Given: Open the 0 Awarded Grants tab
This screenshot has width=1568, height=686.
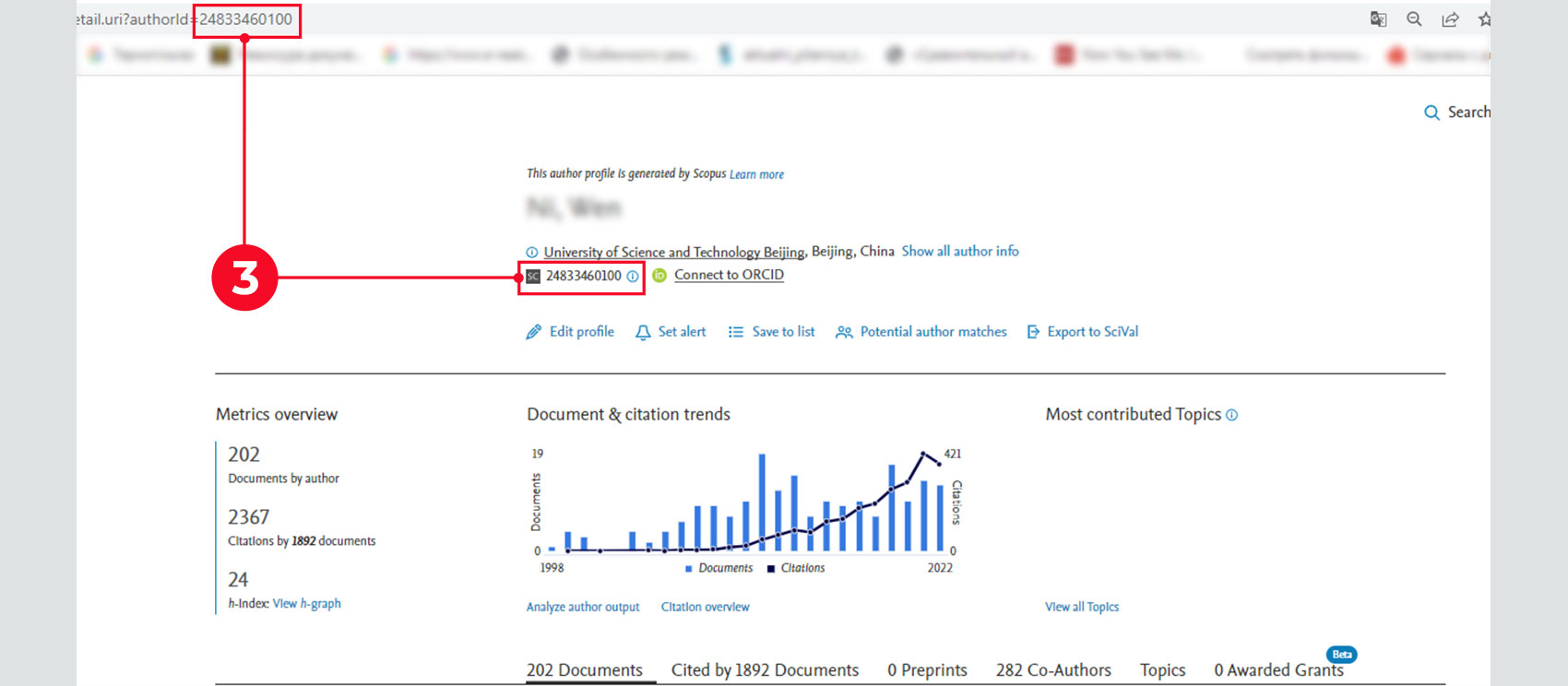Looking at the screenshot, I should click(1278, 670).
